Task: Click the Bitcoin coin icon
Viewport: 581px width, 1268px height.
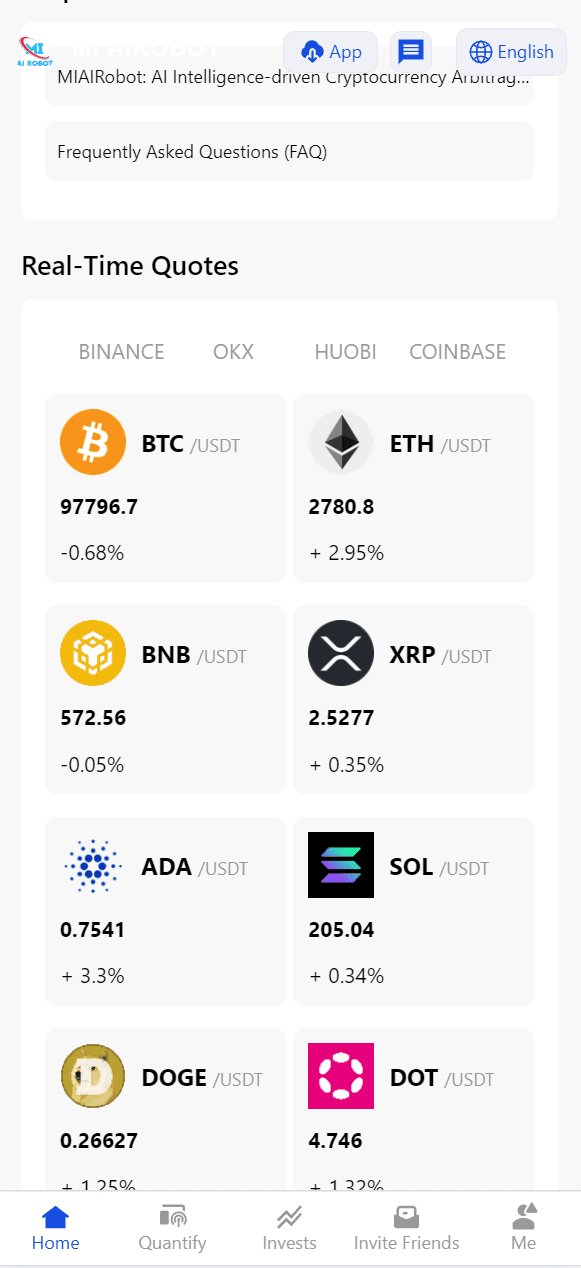Action: pos(93,442)
